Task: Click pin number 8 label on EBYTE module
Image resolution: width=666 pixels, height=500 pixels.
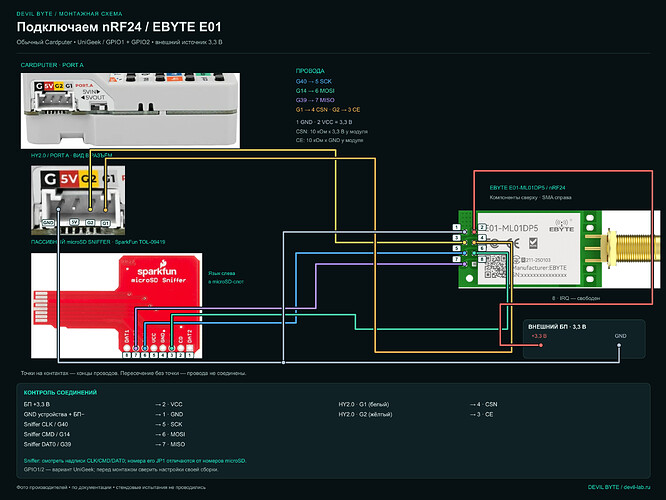Action: [482, 259]
